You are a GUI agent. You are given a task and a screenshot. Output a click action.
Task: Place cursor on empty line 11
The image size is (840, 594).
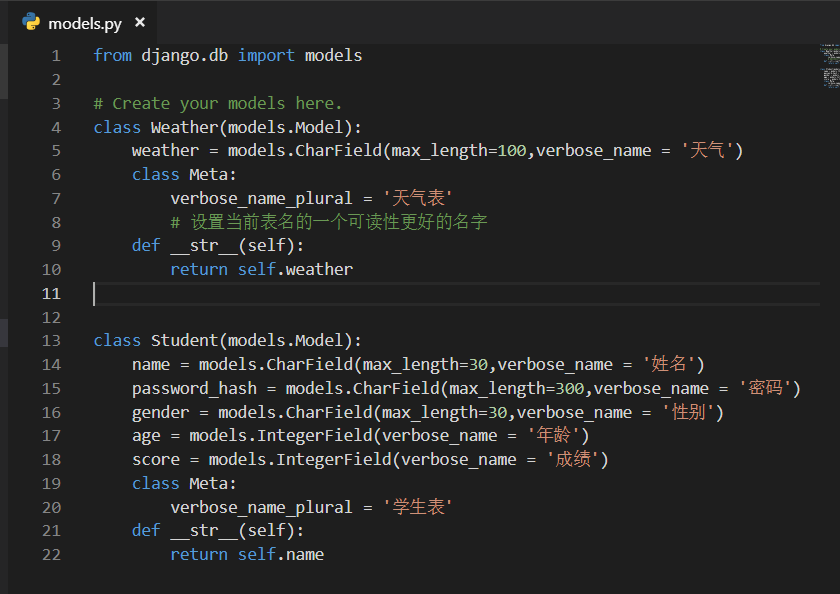pos(300,293)
